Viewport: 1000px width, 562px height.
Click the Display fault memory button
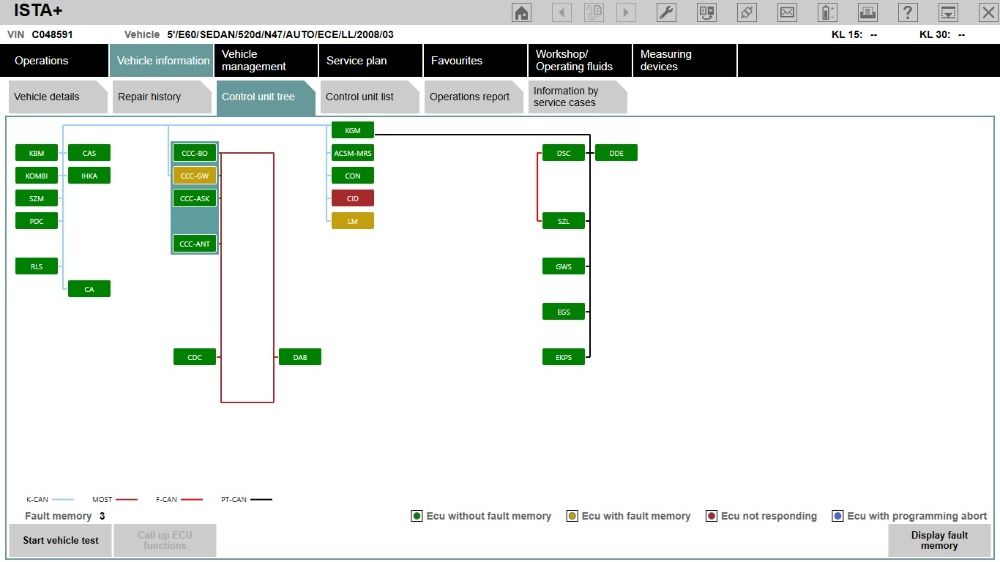[939, 540]
